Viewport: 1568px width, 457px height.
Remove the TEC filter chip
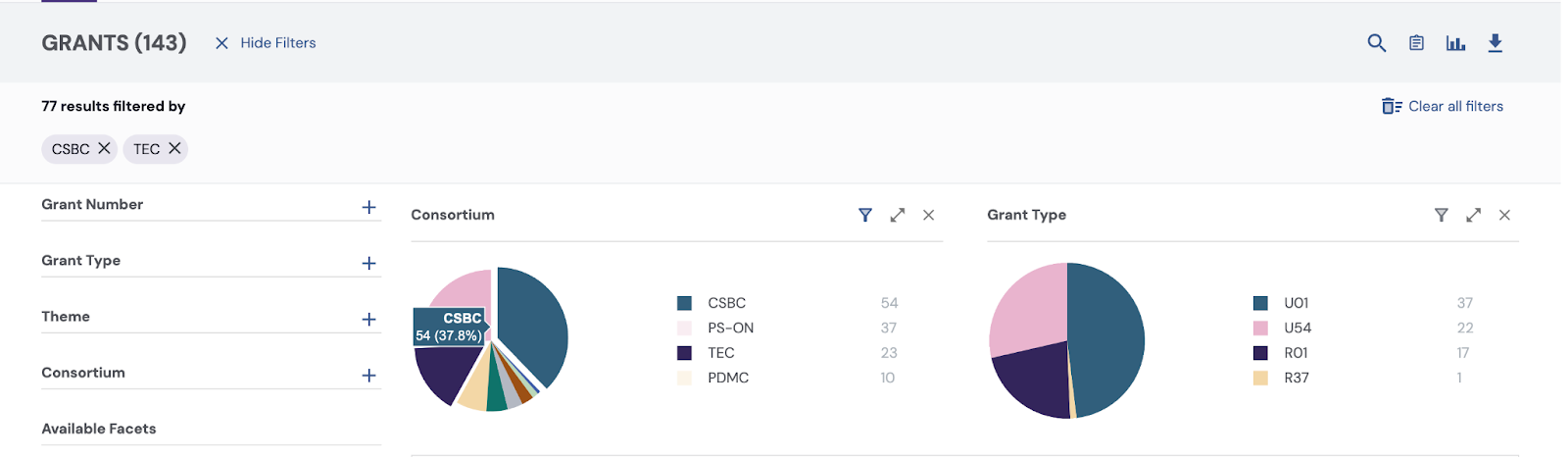[x=174, y=148]
